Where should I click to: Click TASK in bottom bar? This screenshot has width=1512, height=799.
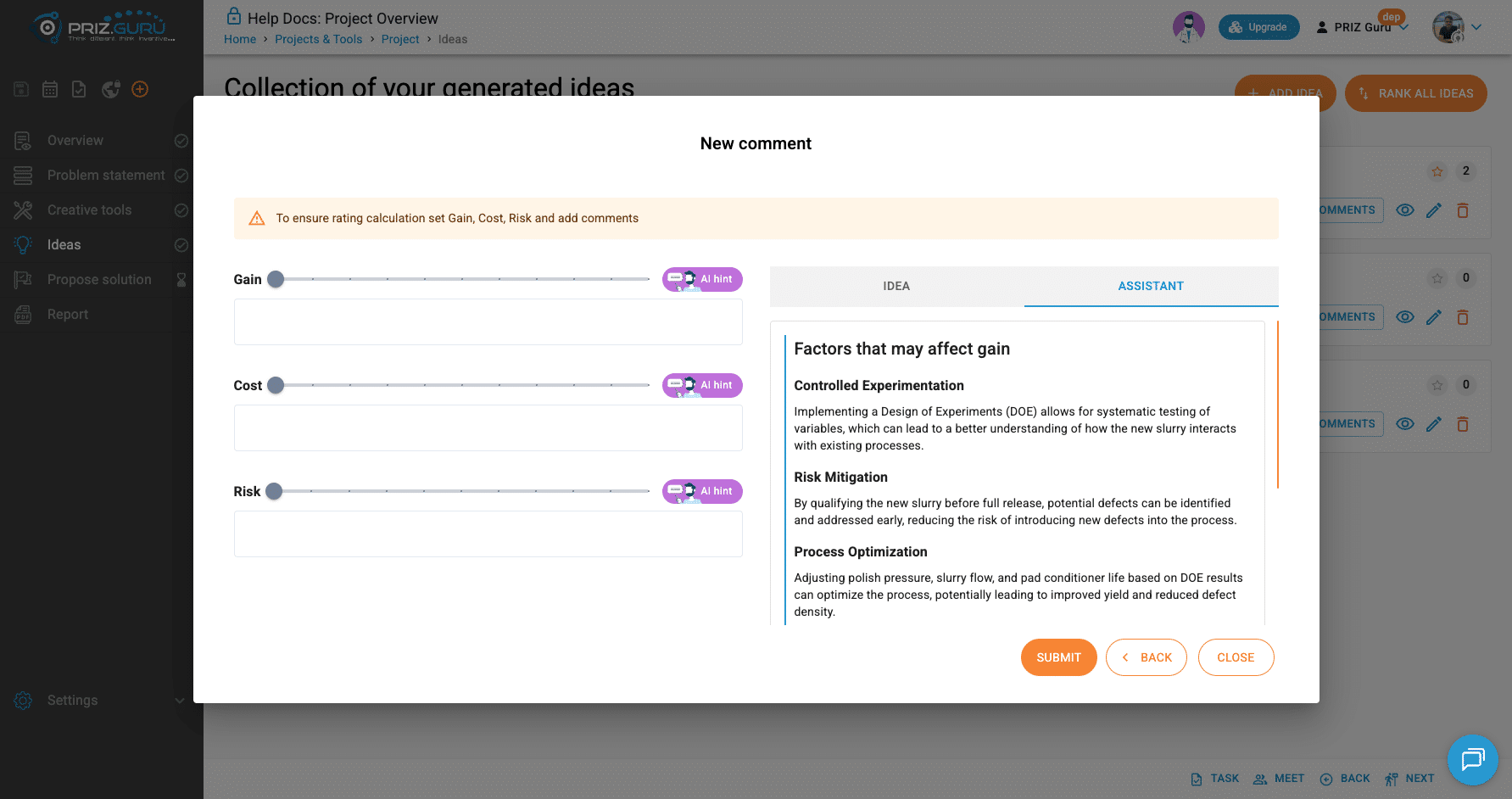click(1215, 779)
